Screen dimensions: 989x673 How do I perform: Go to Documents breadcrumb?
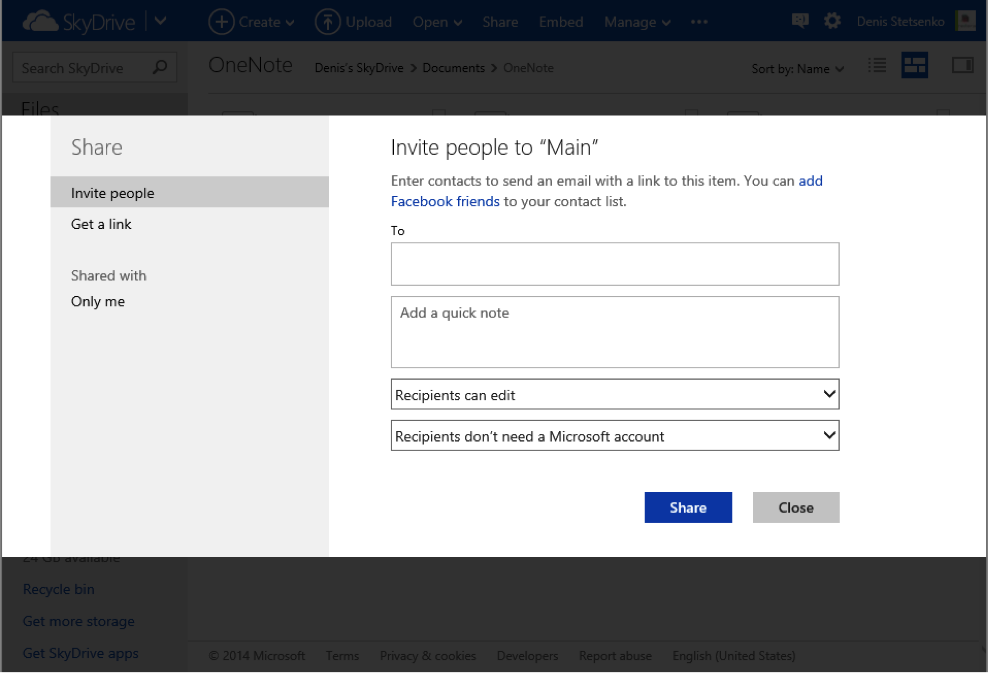pos(454,68)
